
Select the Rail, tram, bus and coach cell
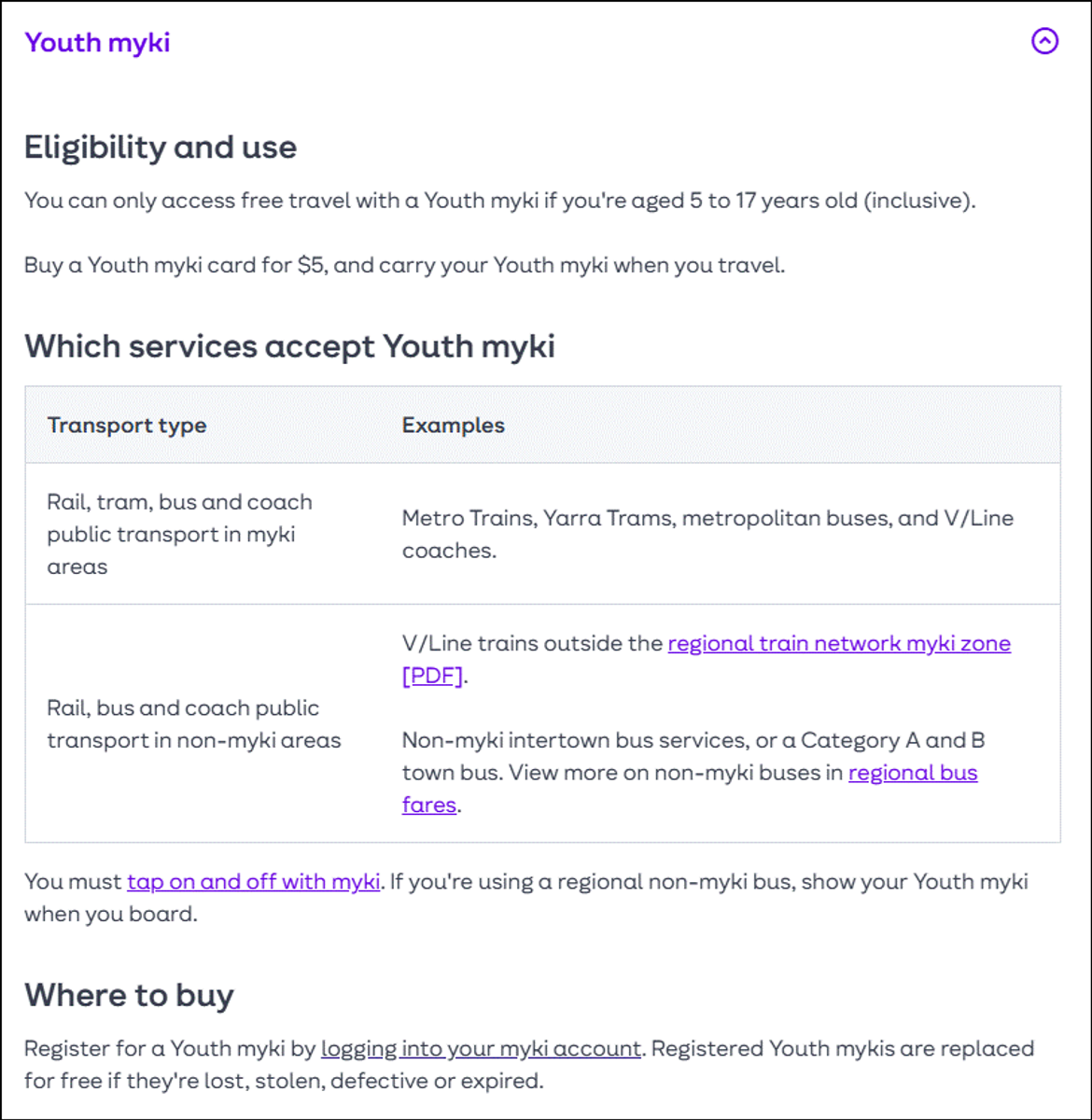tap(179, 534)
